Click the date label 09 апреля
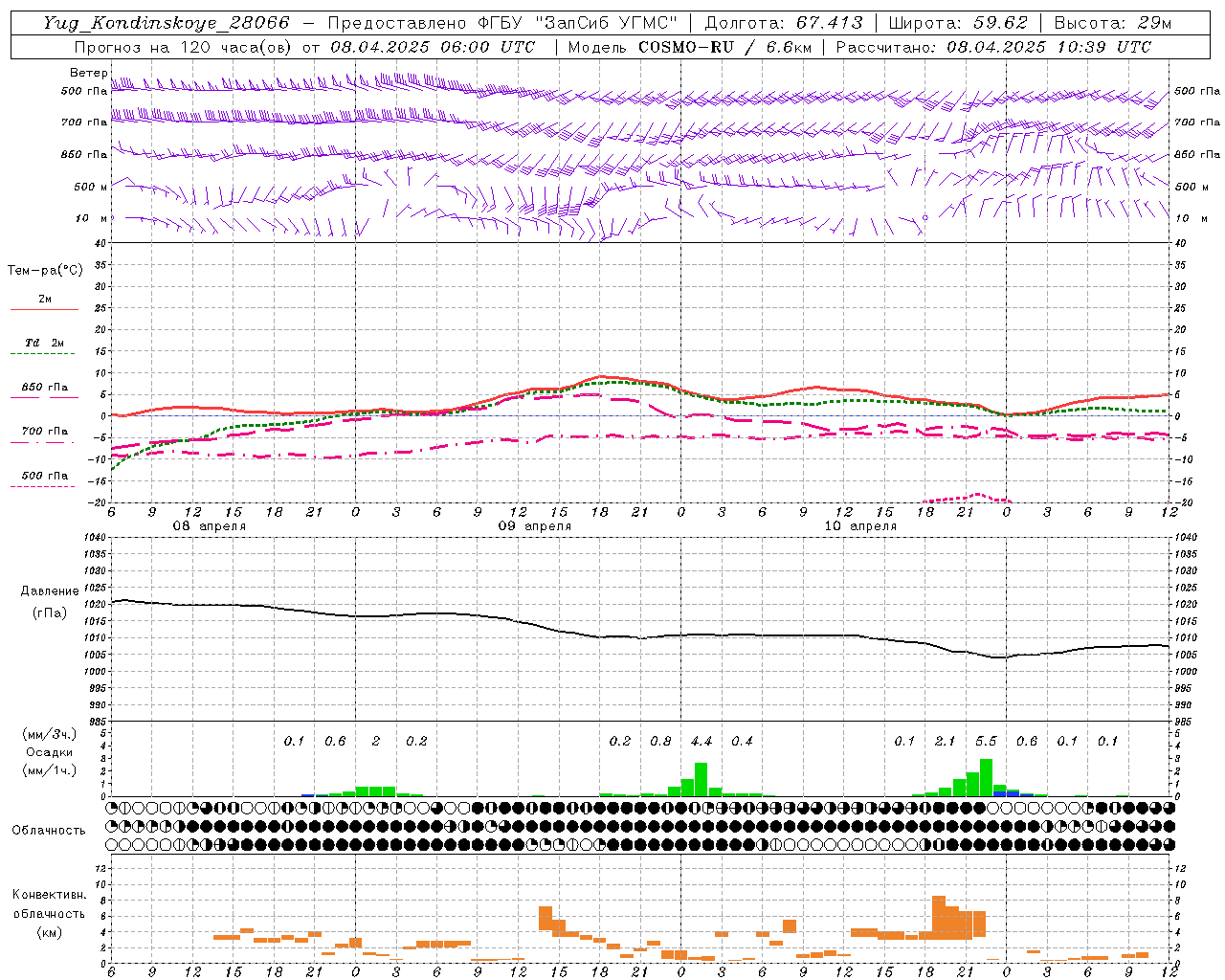 point(534,526)
